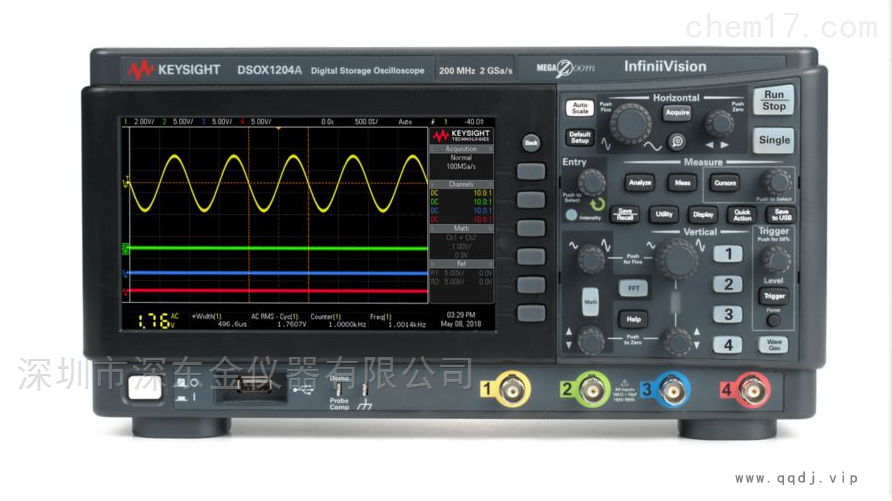Viewport: 892px width, 501px height.
Task: Tap the +Width(1) 496.6us measurement
Action: point(220,320)
